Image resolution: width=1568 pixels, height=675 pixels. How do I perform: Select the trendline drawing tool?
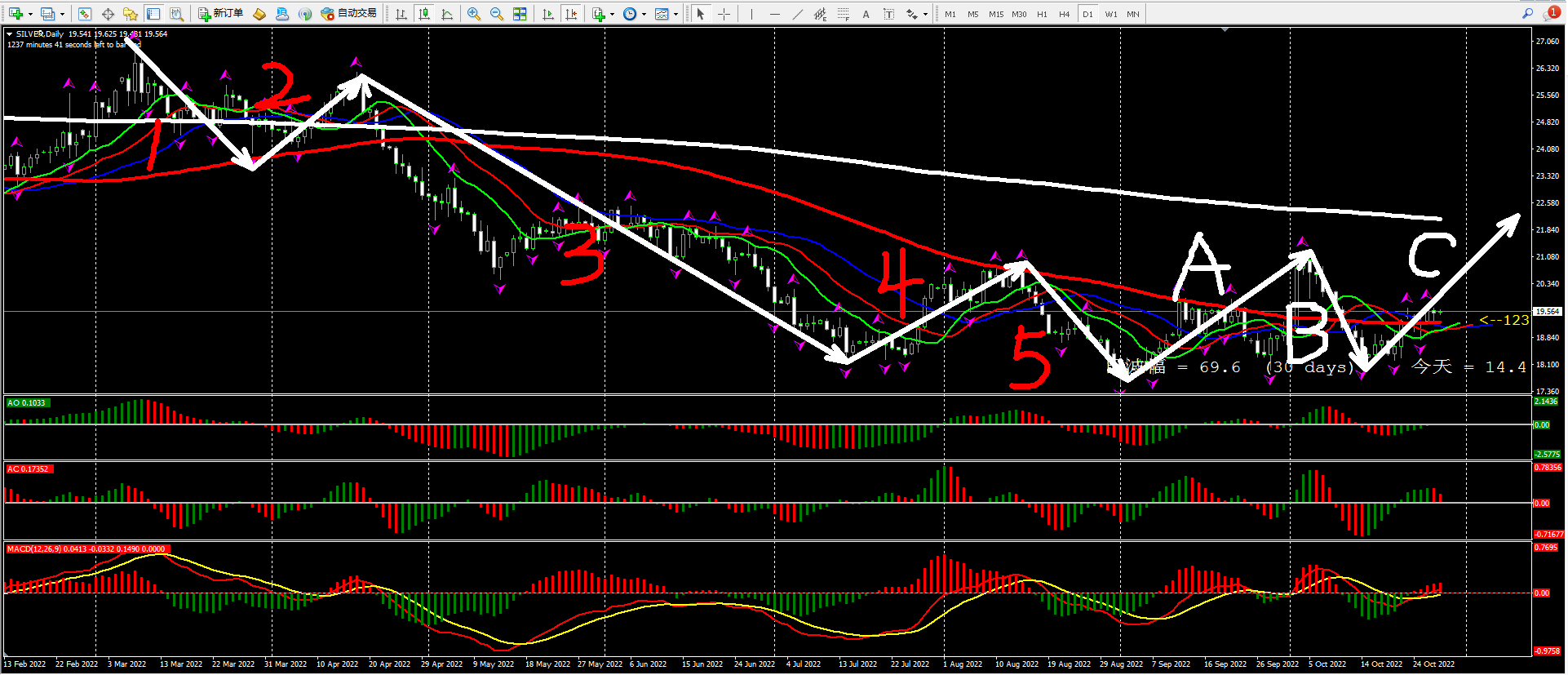(x=798, y=14)
